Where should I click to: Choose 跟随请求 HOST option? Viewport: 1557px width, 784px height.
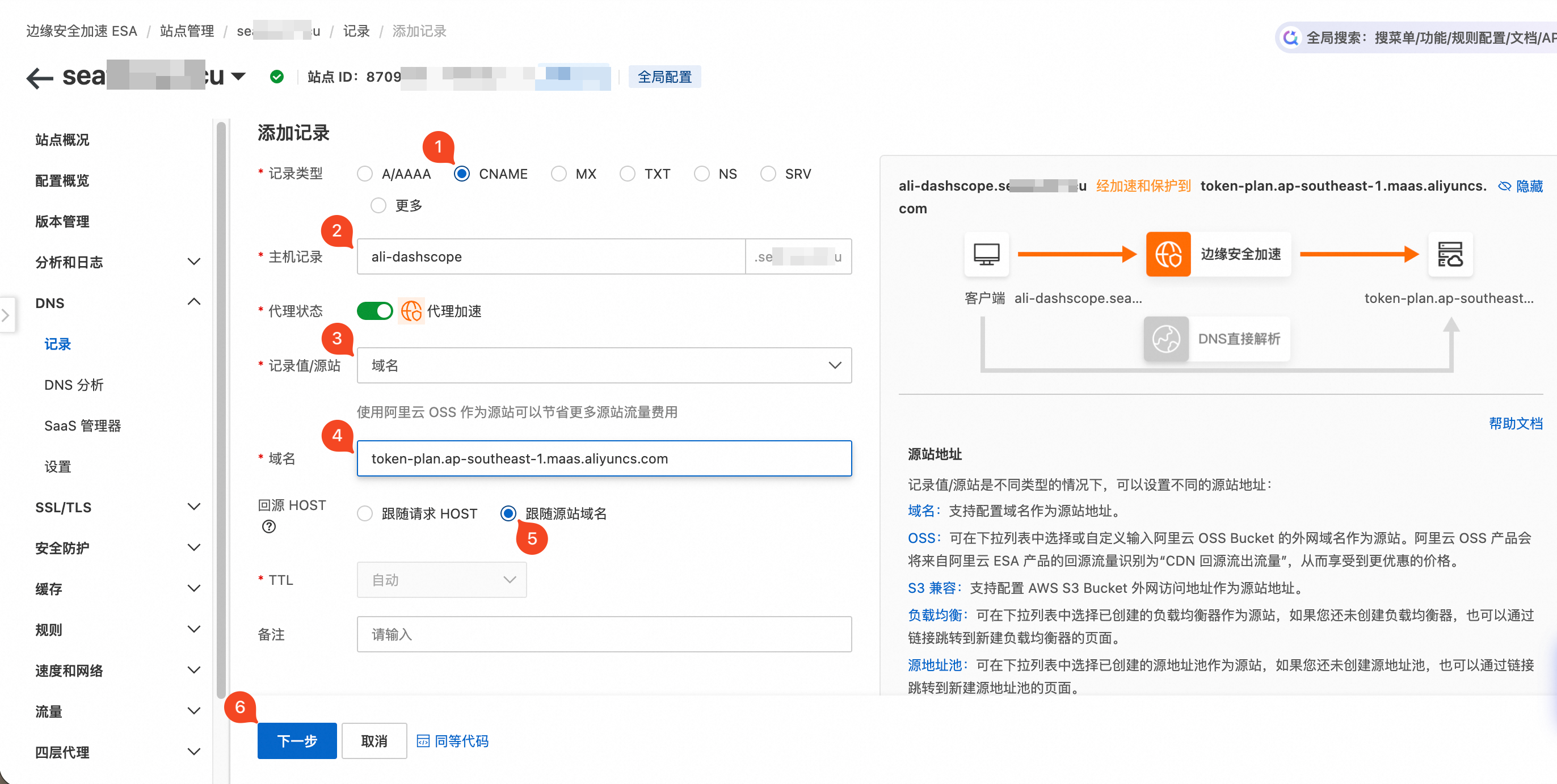[364, 514]
